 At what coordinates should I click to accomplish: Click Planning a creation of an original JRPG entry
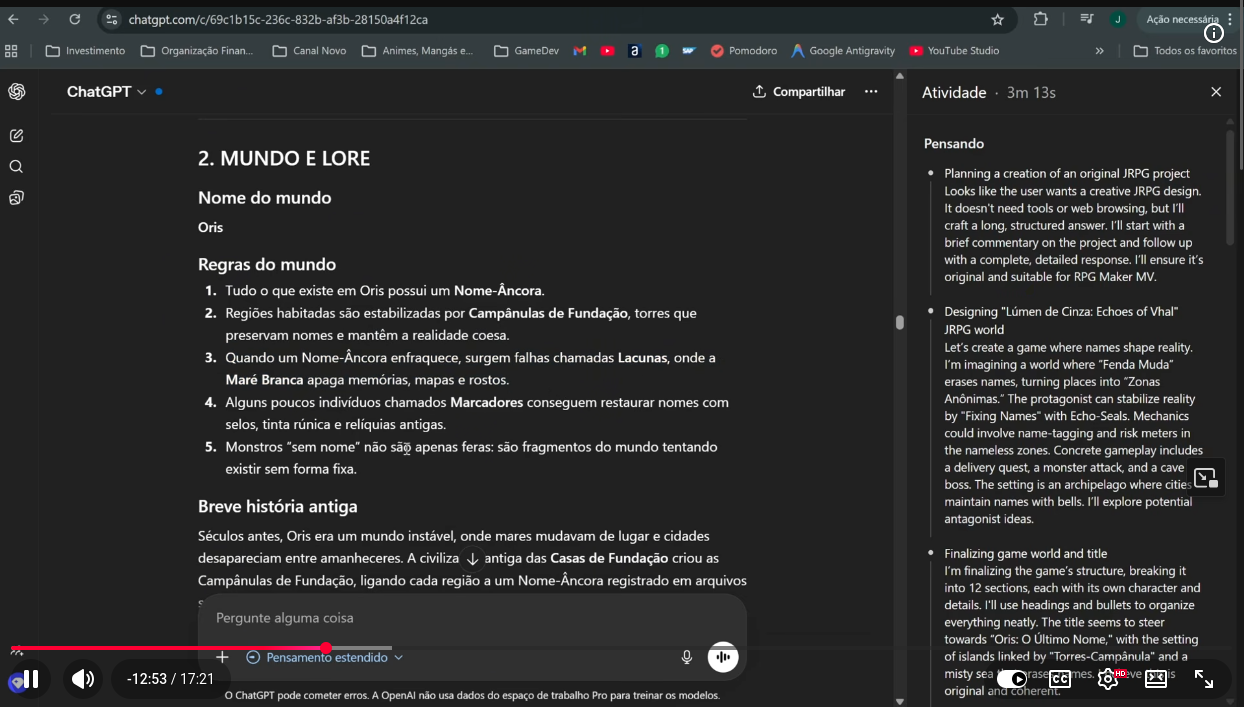click(x=1067, y=173)
